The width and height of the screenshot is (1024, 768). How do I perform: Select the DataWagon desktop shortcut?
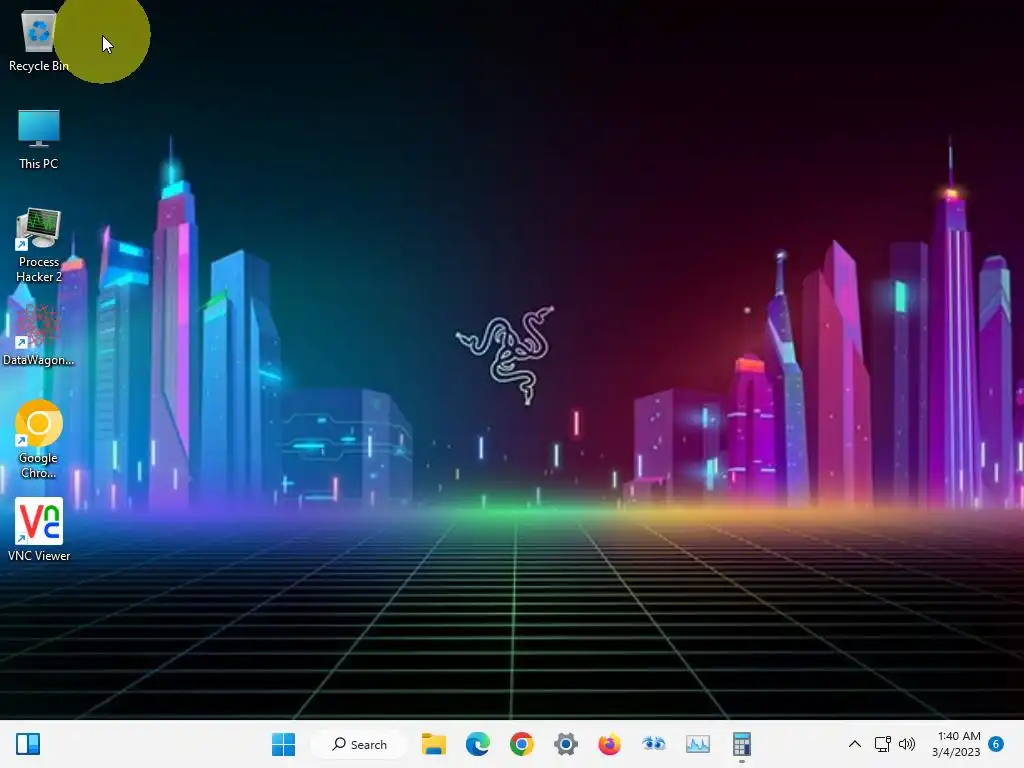pos(39,335)
